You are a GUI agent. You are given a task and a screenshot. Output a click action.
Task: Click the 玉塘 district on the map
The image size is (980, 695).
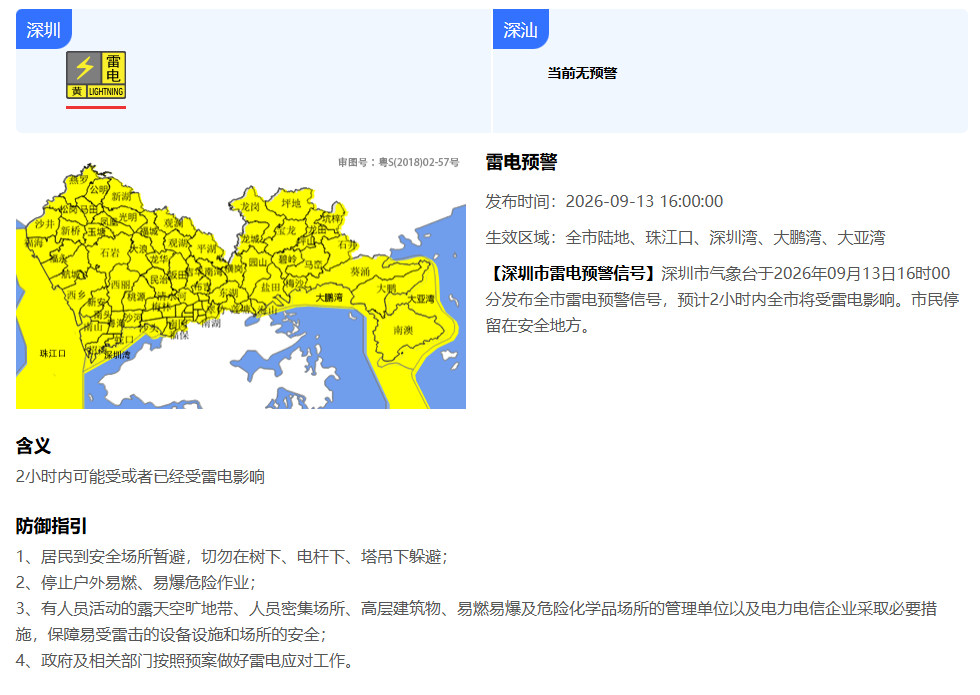[x=96, y=232]
